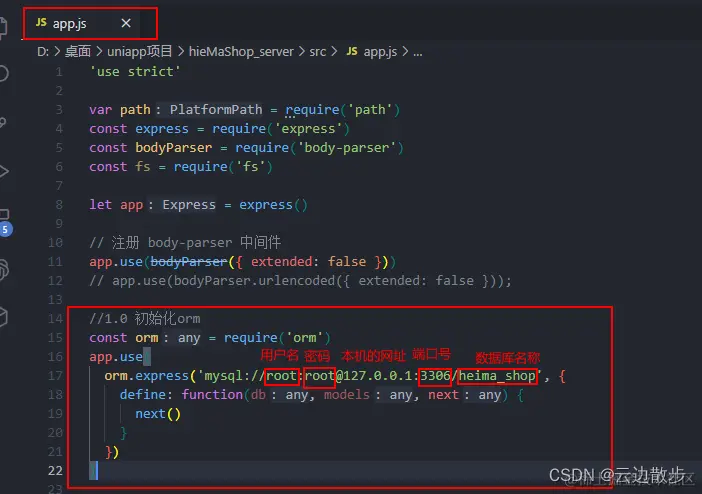Click the models parameter on line 18
The width and height of the screenshot is (702, 494).
coord(347,395)
